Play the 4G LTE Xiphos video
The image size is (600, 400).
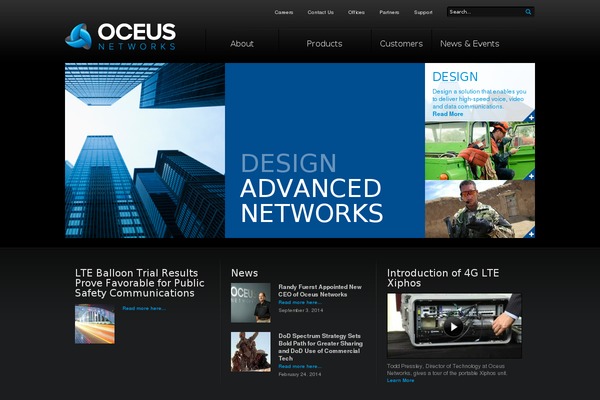coord(453,327)
